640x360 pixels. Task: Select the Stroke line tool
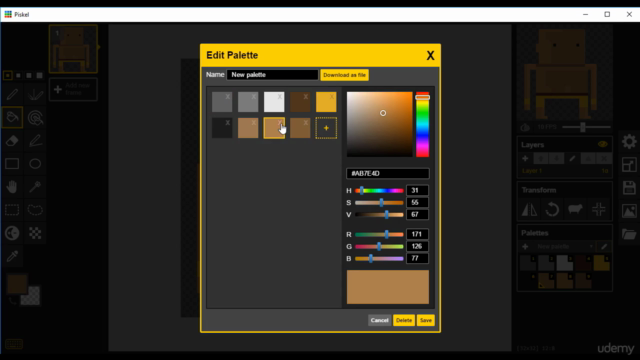click(x=36, y=141)
